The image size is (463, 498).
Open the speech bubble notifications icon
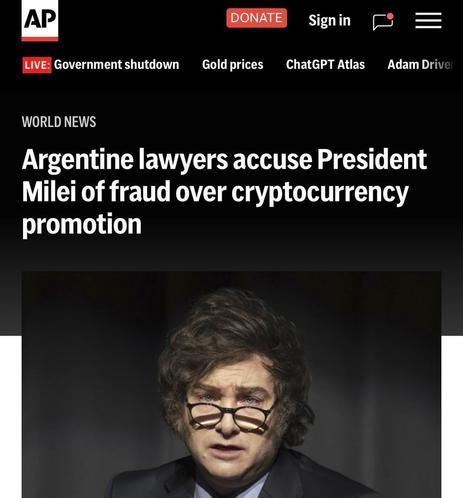[x=383, y=22]
